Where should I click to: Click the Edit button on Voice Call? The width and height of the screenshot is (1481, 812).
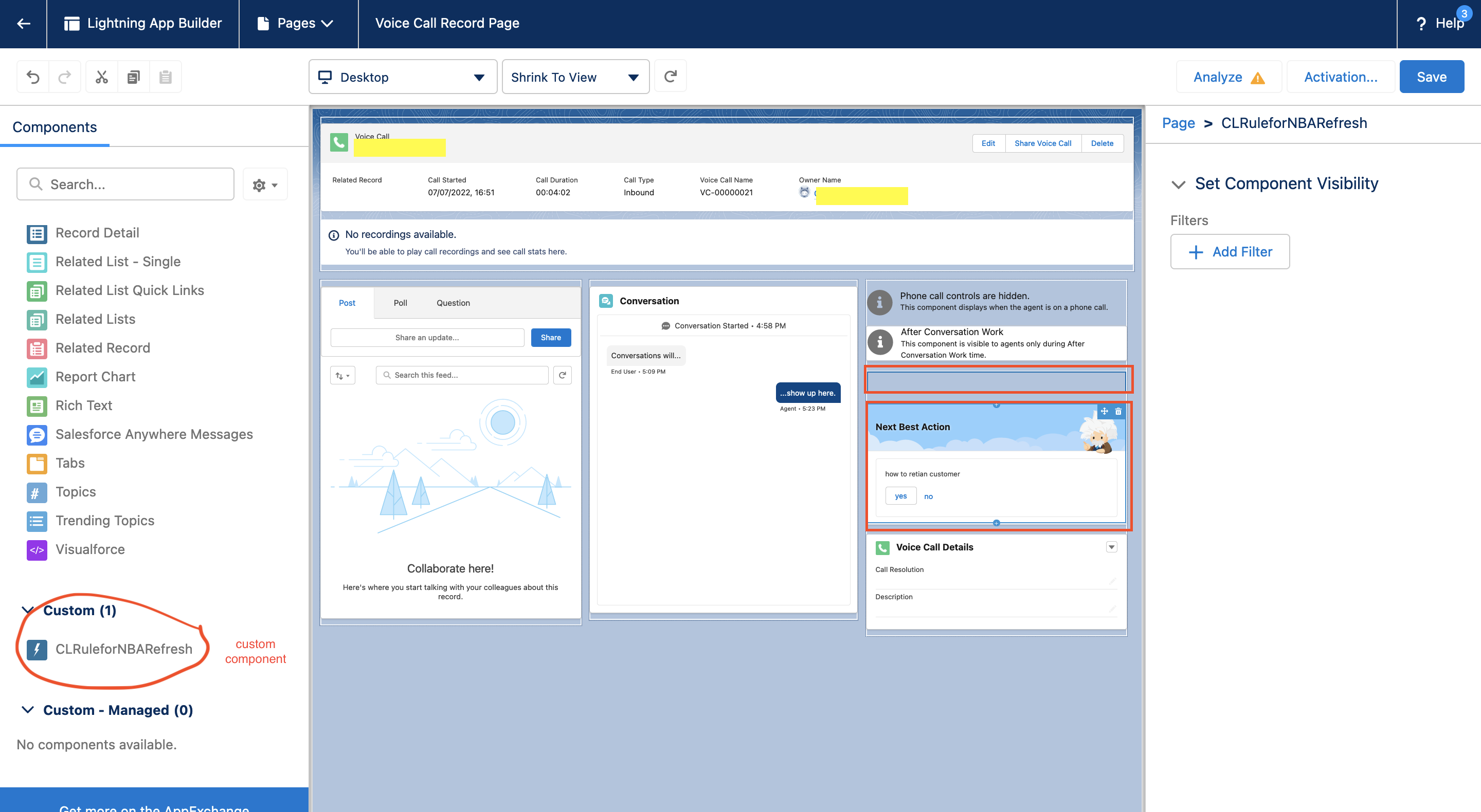988,143
